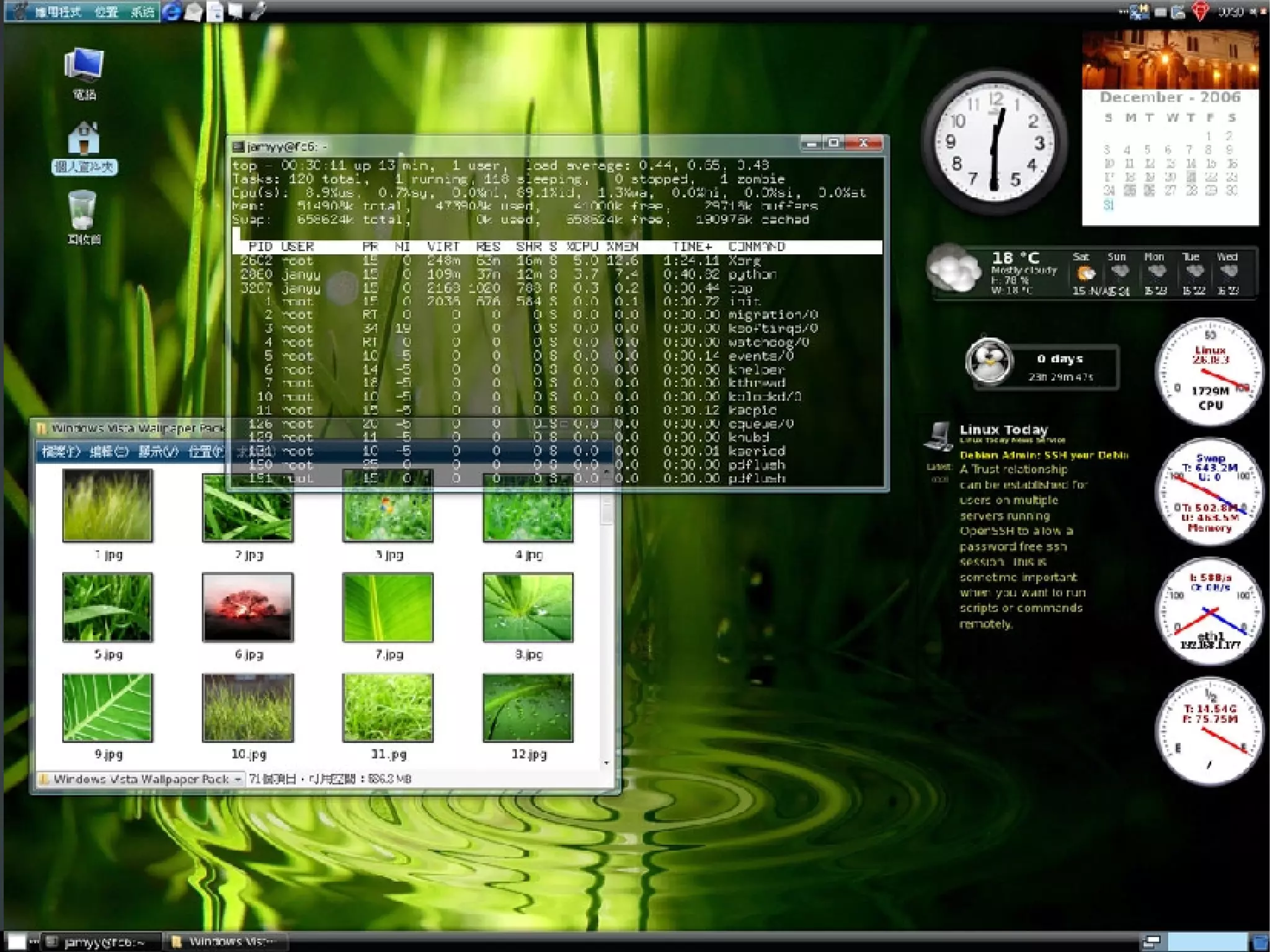Screen dimensions: 1270x952
Task: Click day 31 in December calendar widget
Action: (x=1109, y=205)
